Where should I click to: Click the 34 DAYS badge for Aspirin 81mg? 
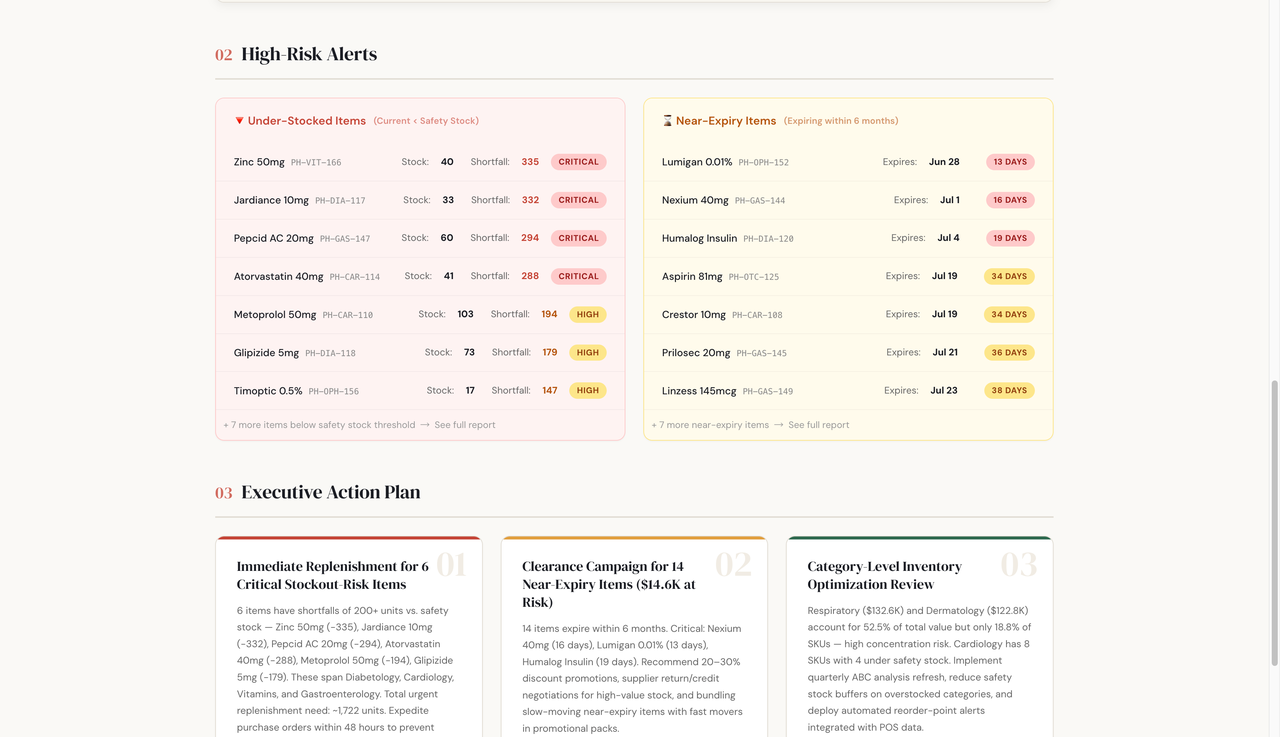click(x=1009, y=276)
